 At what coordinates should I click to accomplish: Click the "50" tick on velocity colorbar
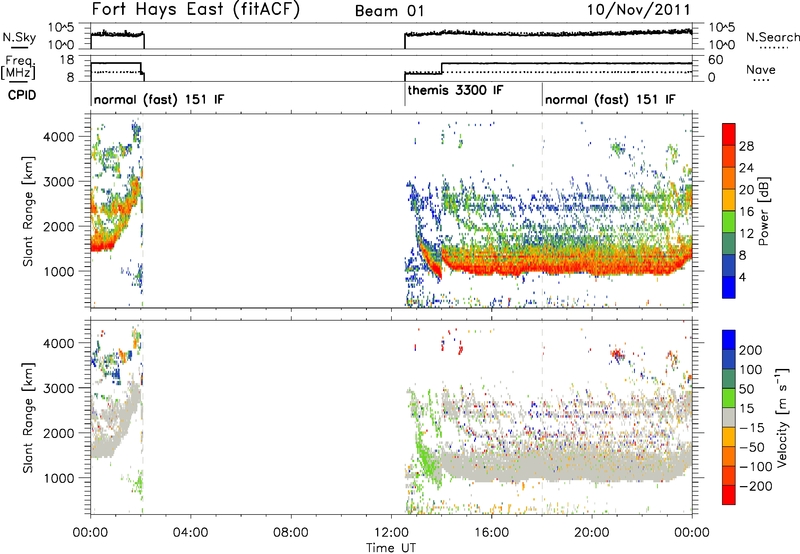point(746,389)
